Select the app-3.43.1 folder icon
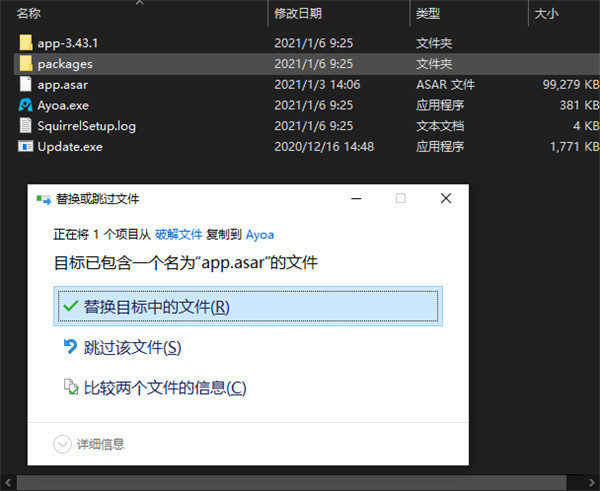The height and width of the screenshot is (491, 600). point(26,43)
